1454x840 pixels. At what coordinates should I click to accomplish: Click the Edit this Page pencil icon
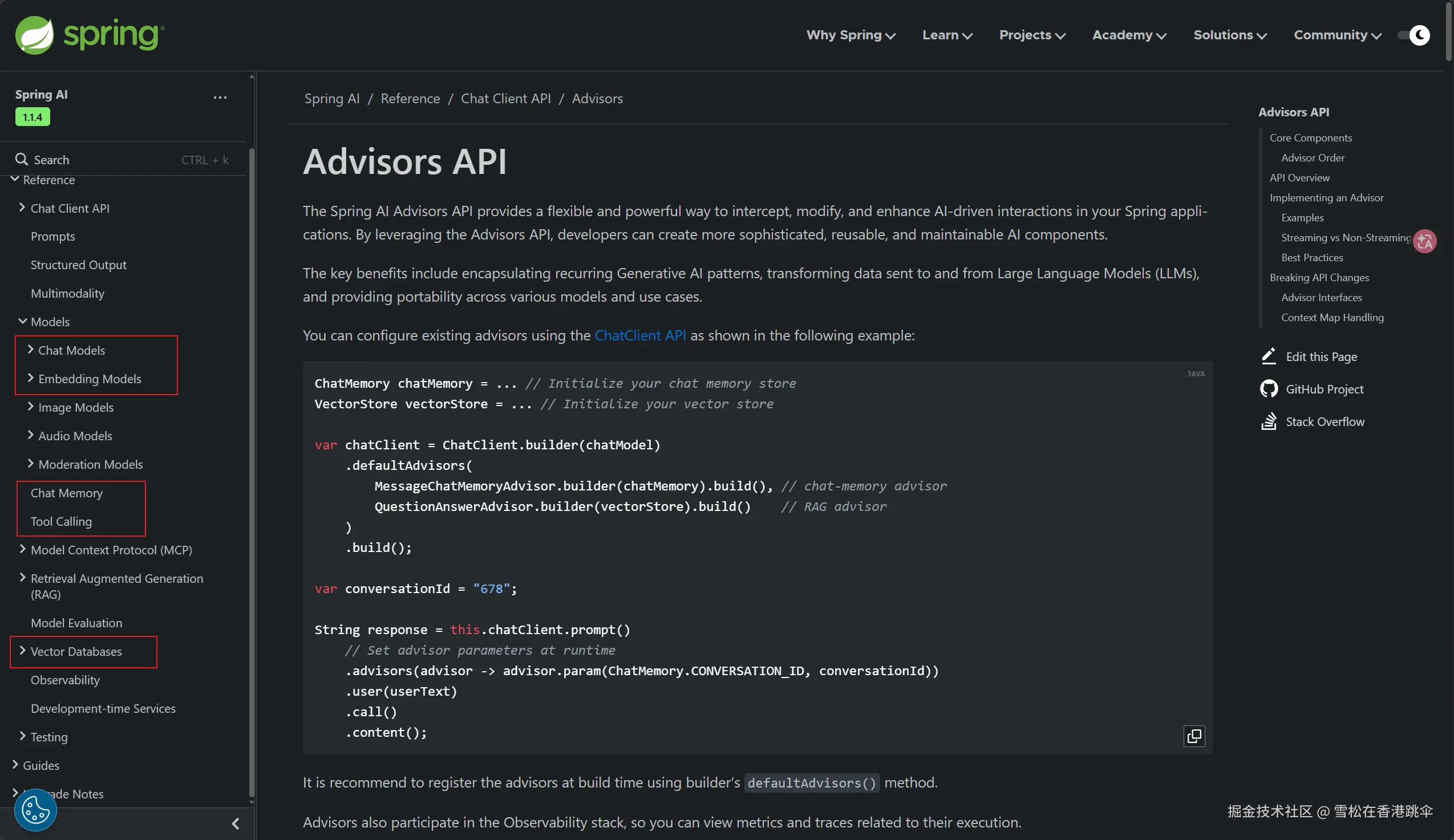(1268, 356)
